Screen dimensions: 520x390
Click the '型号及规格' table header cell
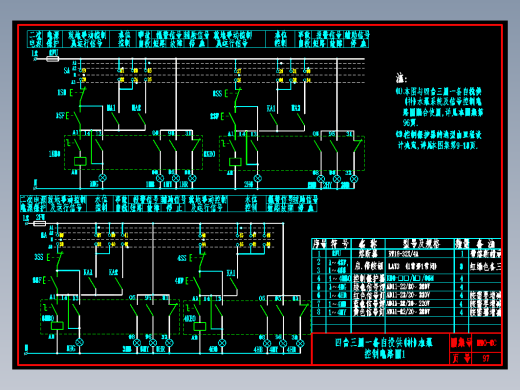(421, 244)
